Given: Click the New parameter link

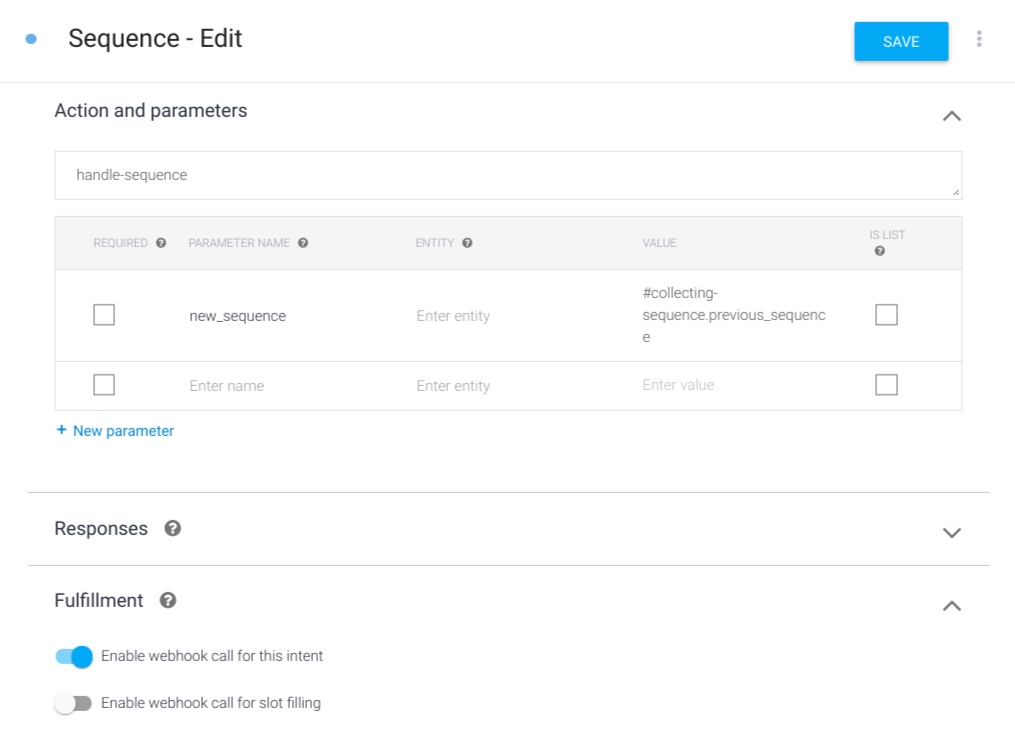Looking at the screenshot, I should (x=115, y=431).
